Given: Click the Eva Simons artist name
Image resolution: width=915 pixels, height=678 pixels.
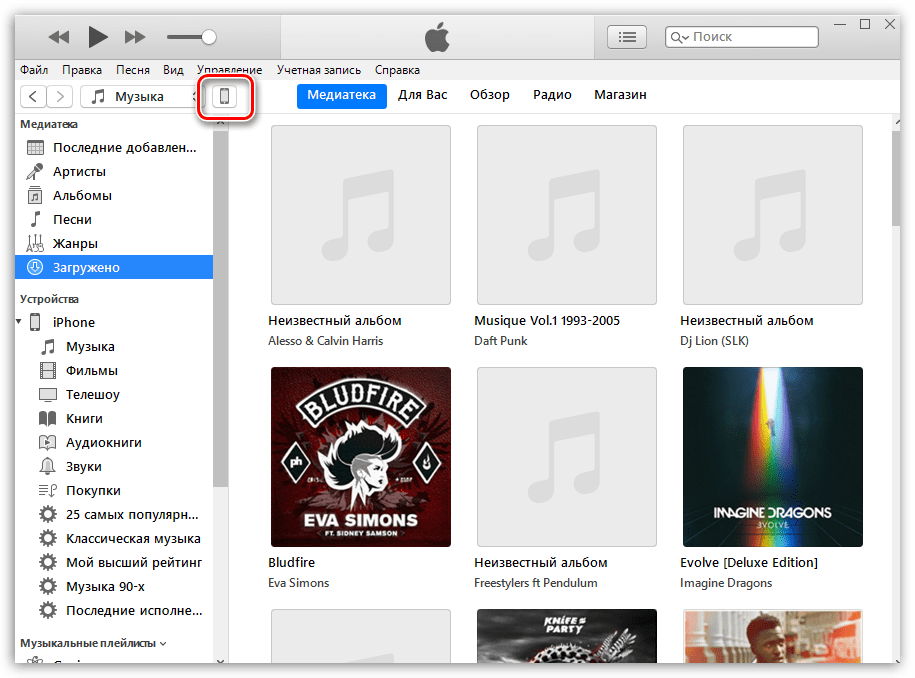Looking at the screenshot, I should pos(298,583).
